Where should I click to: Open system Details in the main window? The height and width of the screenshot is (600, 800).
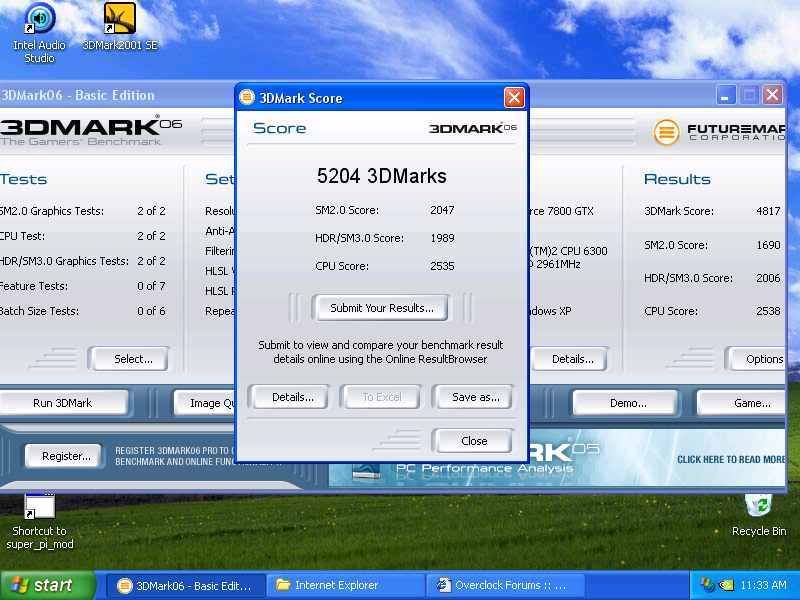coord(571,359)
